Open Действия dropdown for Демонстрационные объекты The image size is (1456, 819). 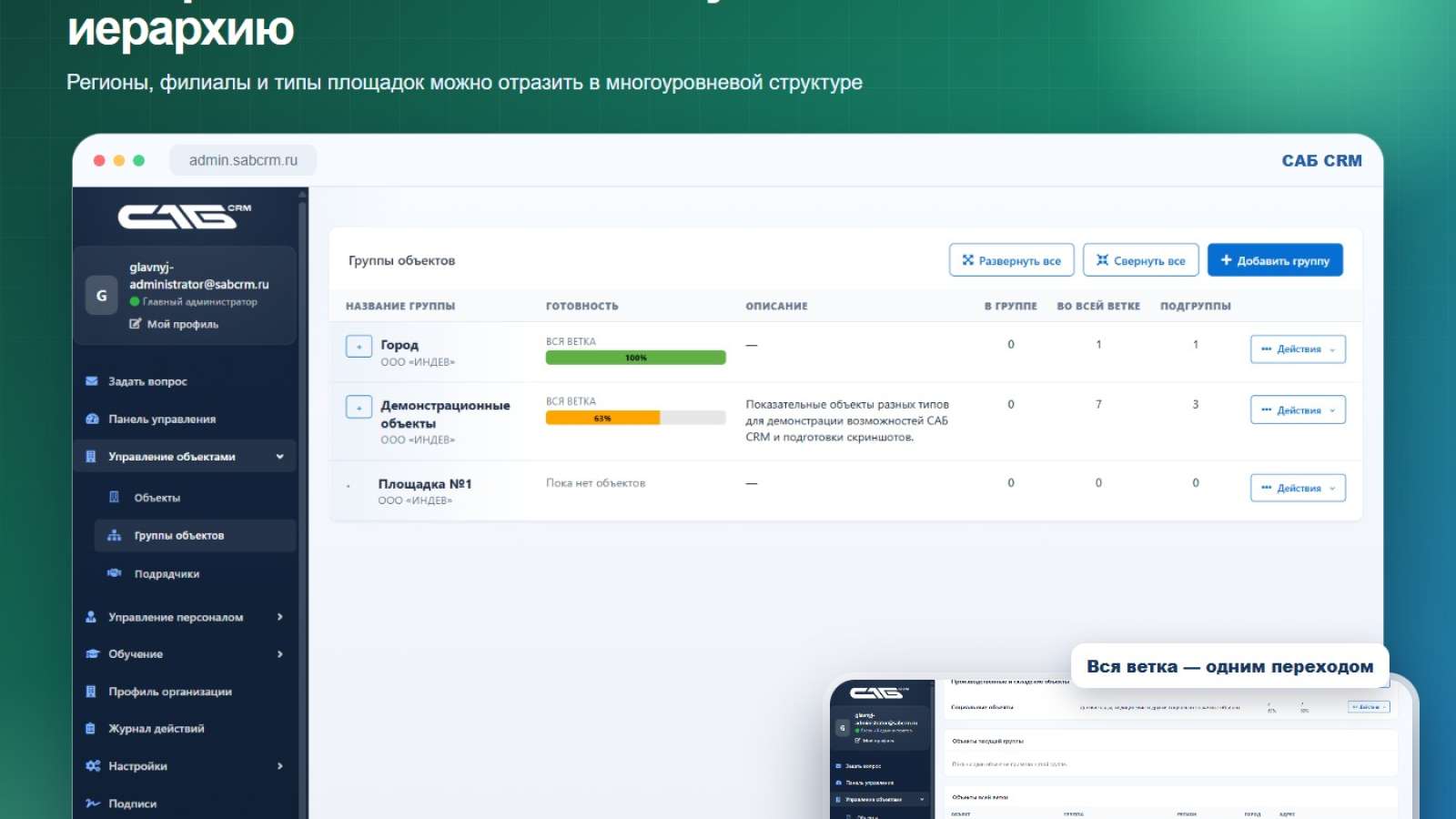coord(1298,410)
